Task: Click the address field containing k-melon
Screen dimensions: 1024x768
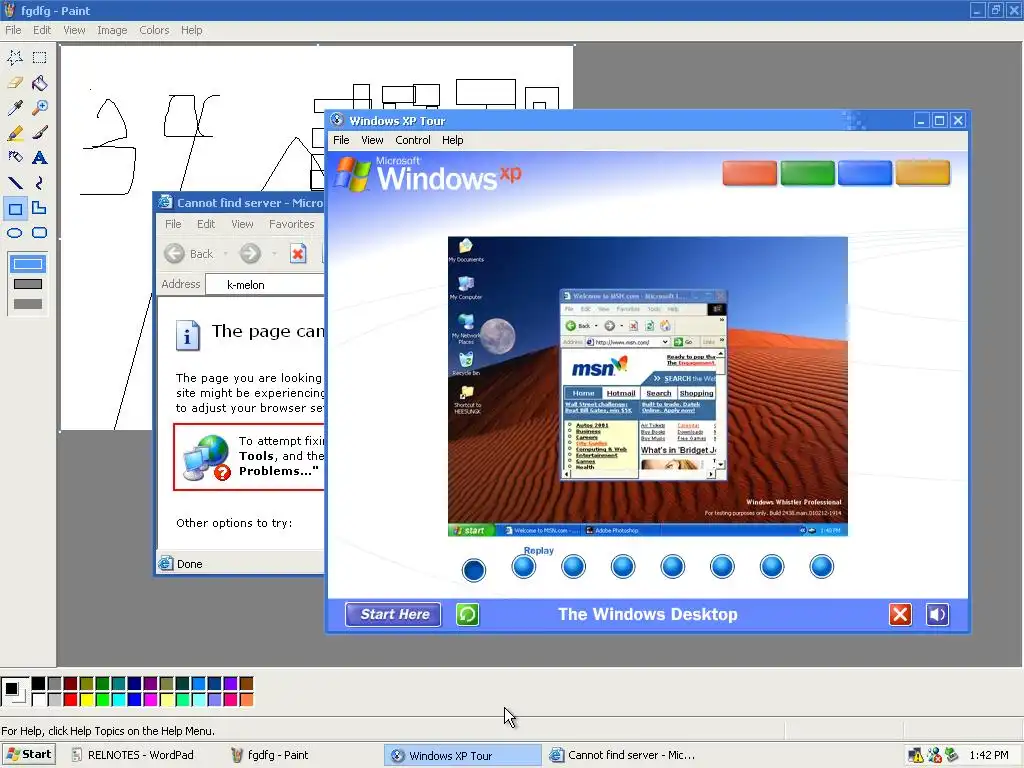Action: (265, 285)
